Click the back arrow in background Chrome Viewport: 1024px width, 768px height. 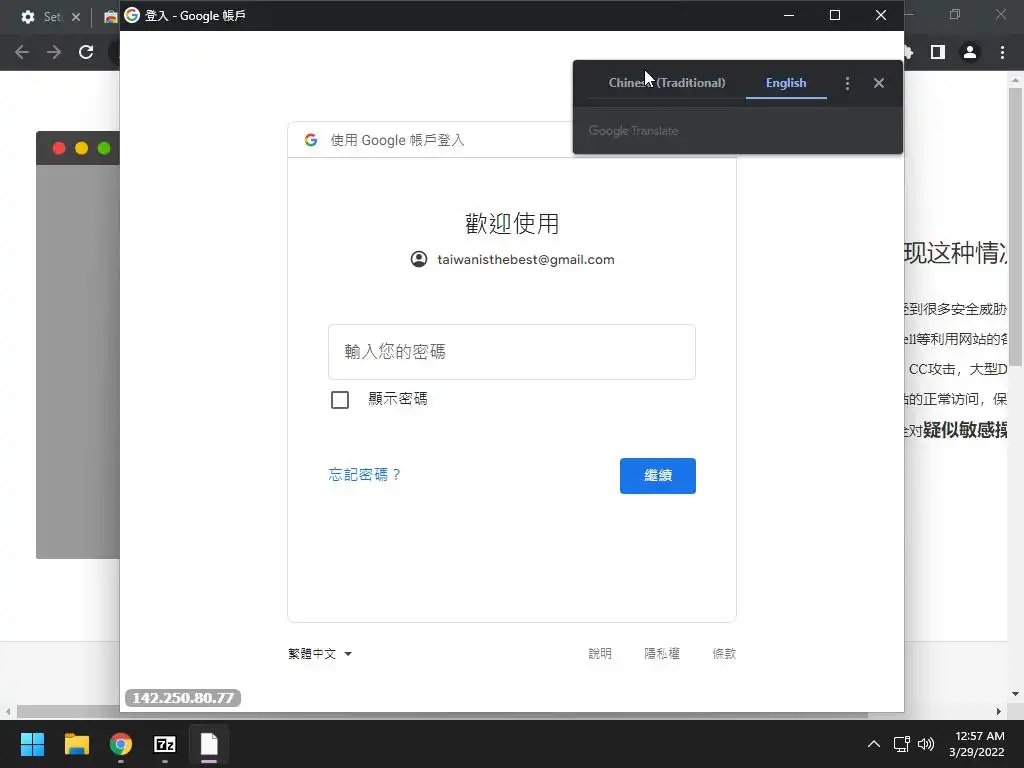(x=22, y=52)
